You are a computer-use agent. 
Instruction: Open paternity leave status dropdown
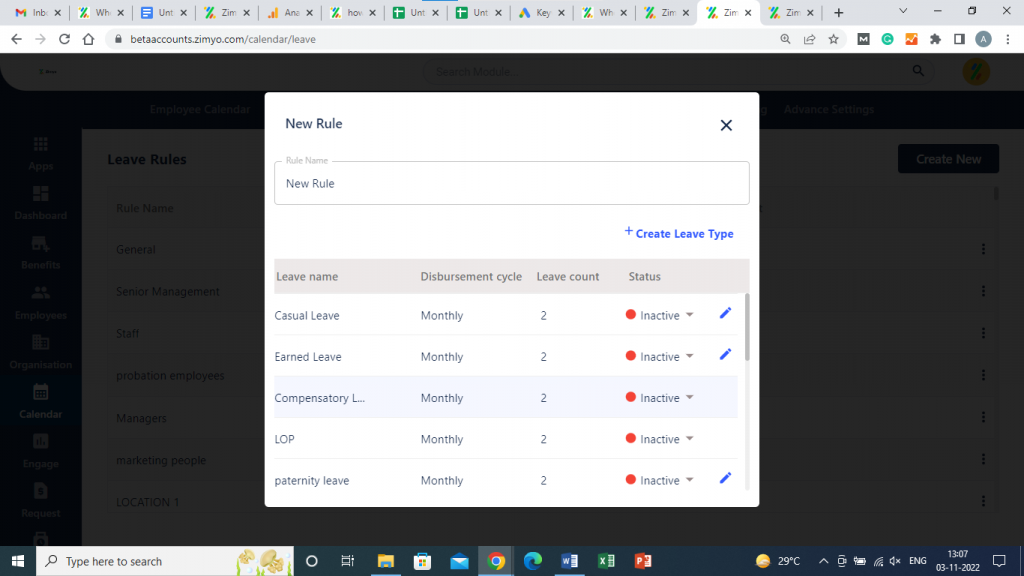pos(660,480)
